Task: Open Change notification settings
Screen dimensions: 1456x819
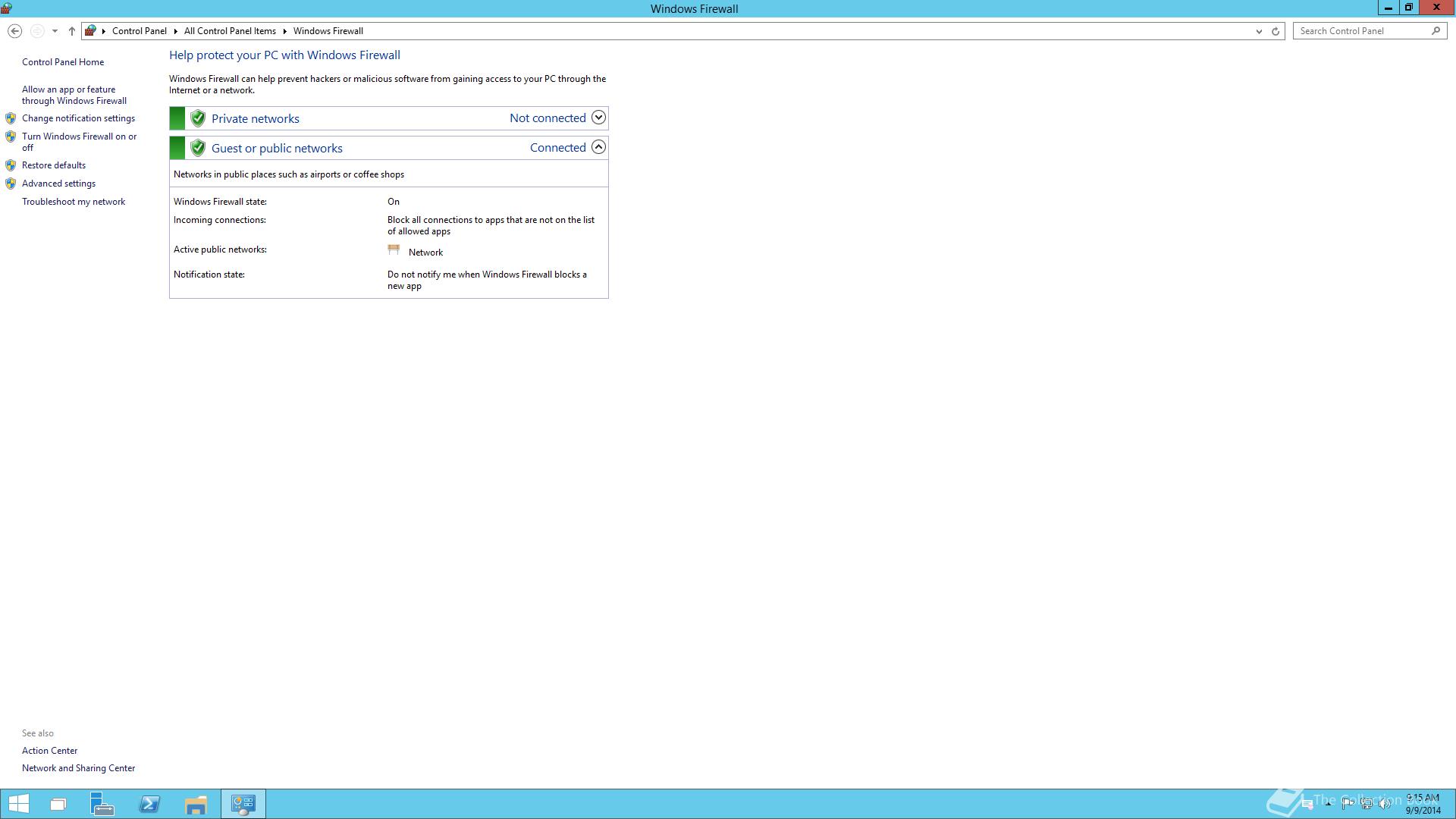Action: 78,118
